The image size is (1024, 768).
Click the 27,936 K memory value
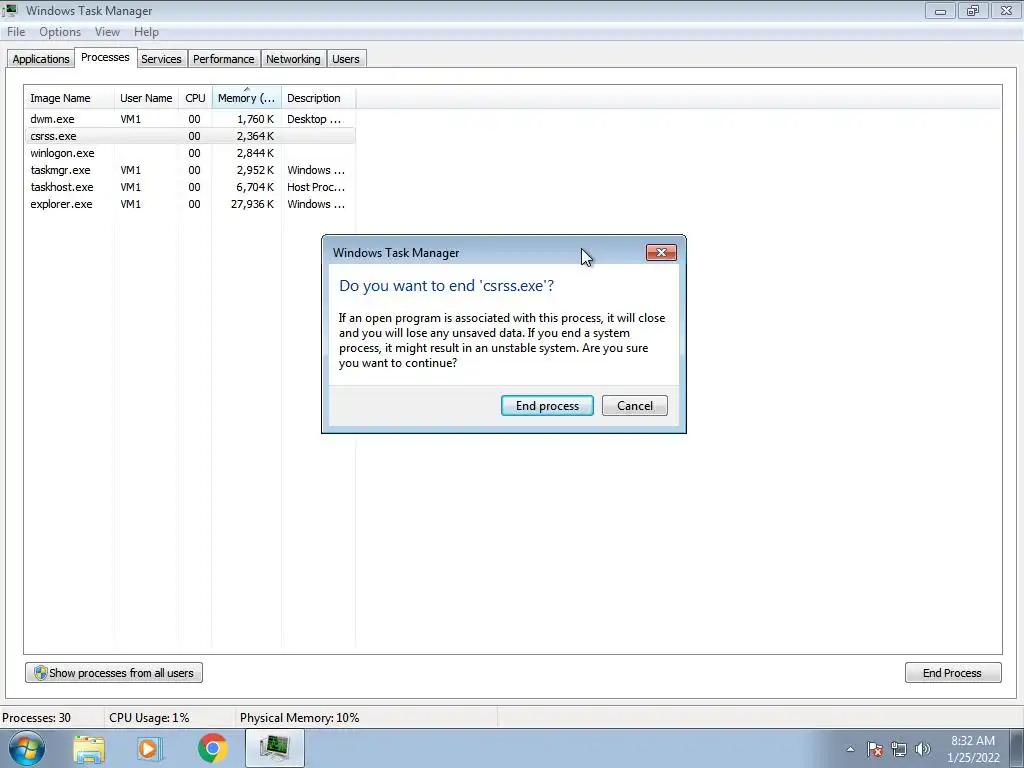[x=252, y=204]
